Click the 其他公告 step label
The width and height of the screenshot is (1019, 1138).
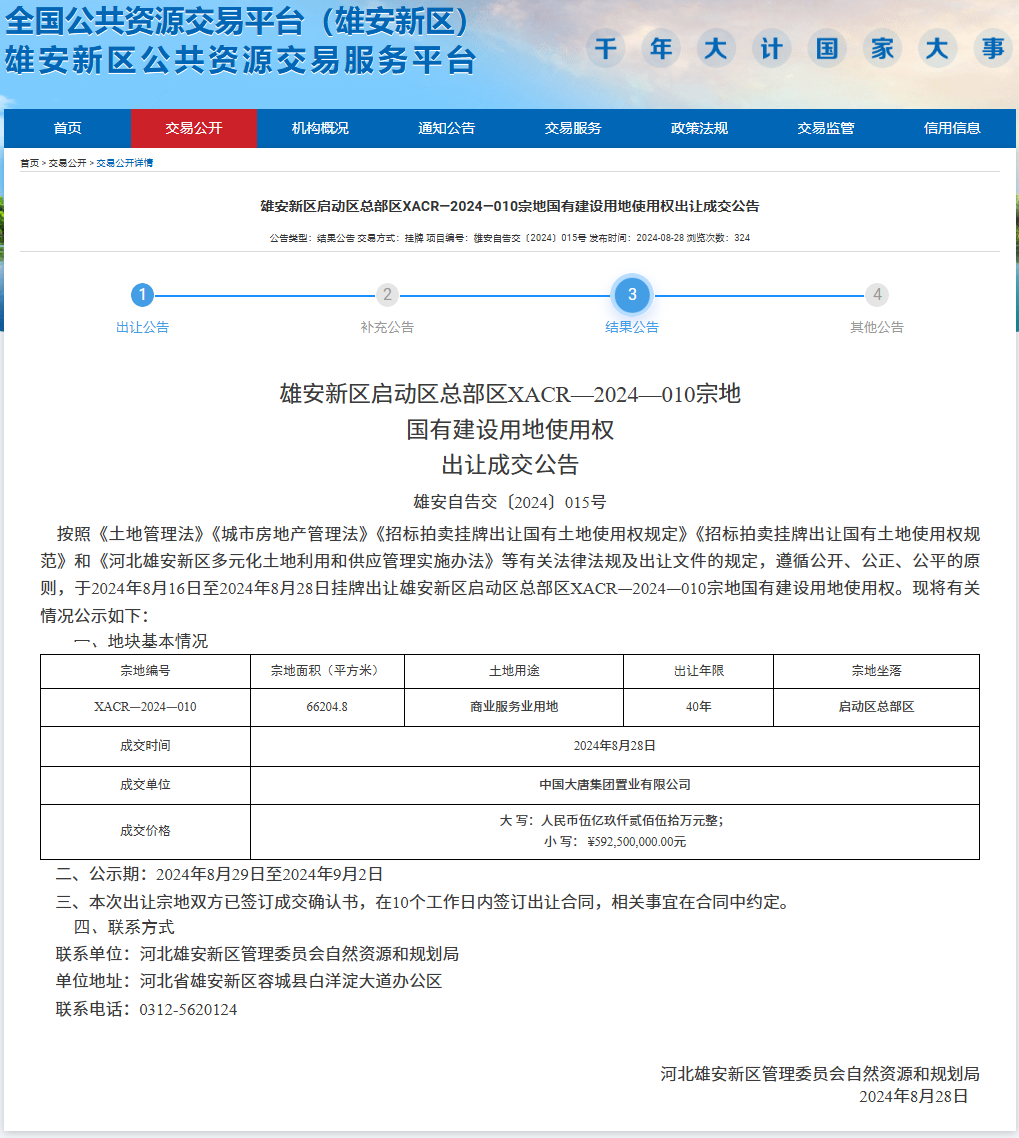point(877,327)
